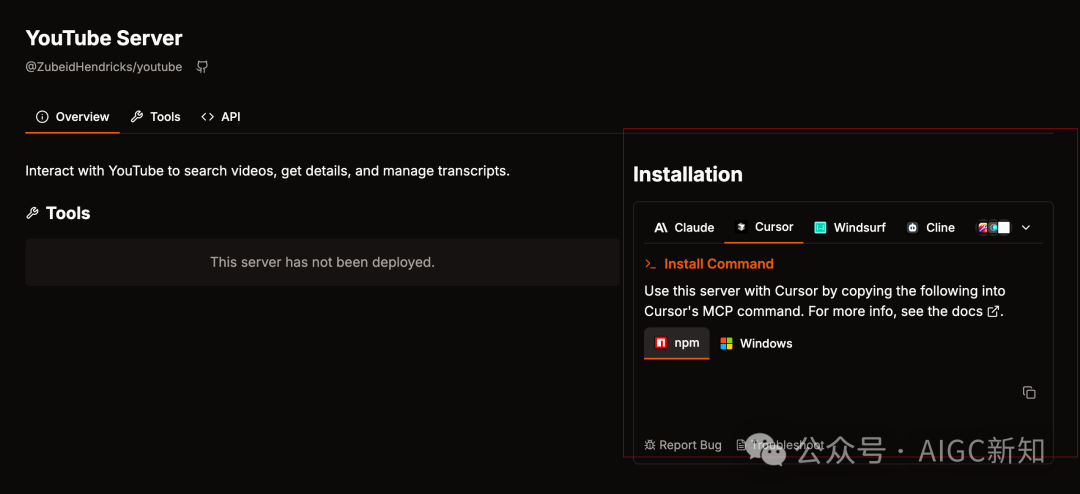The height and width of the screenshot is (494, 1080).
Task: Click the Tools section heading
Action: (x=68, y=213)
